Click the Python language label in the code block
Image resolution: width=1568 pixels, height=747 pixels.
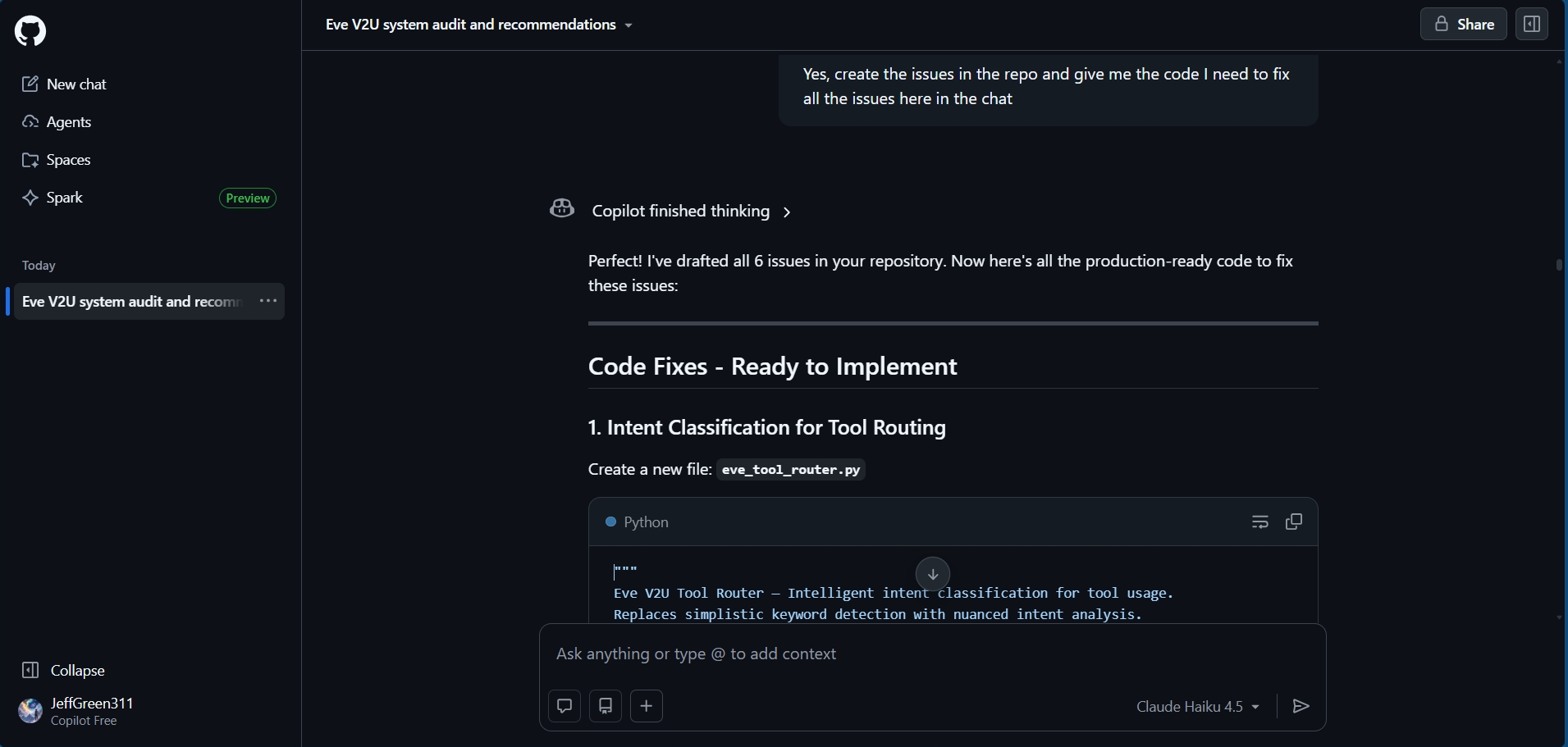click(646, 522)
